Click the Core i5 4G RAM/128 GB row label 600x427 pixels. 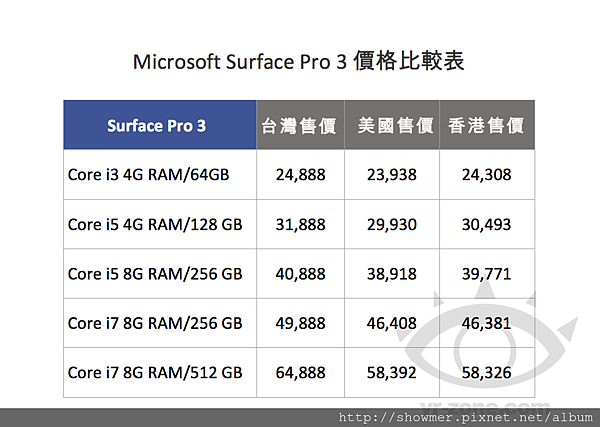[155, 224]
